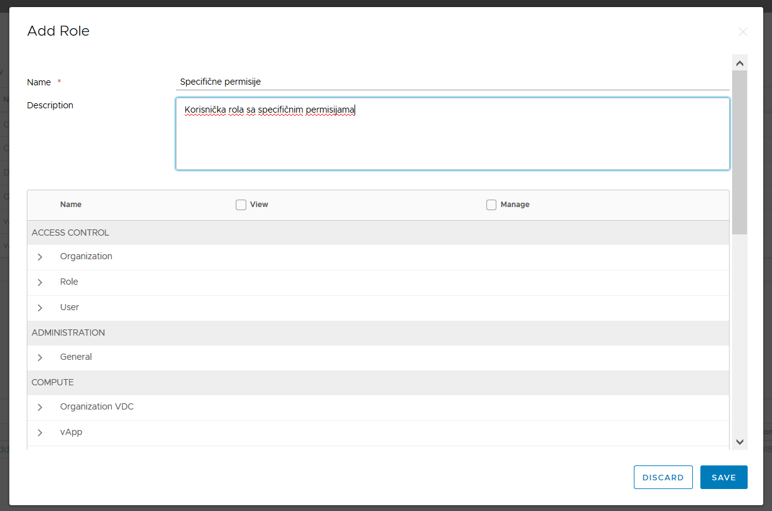Expand the vApp row chevron
Viewport: 772px width, 511px height.
tap(40, 432)
